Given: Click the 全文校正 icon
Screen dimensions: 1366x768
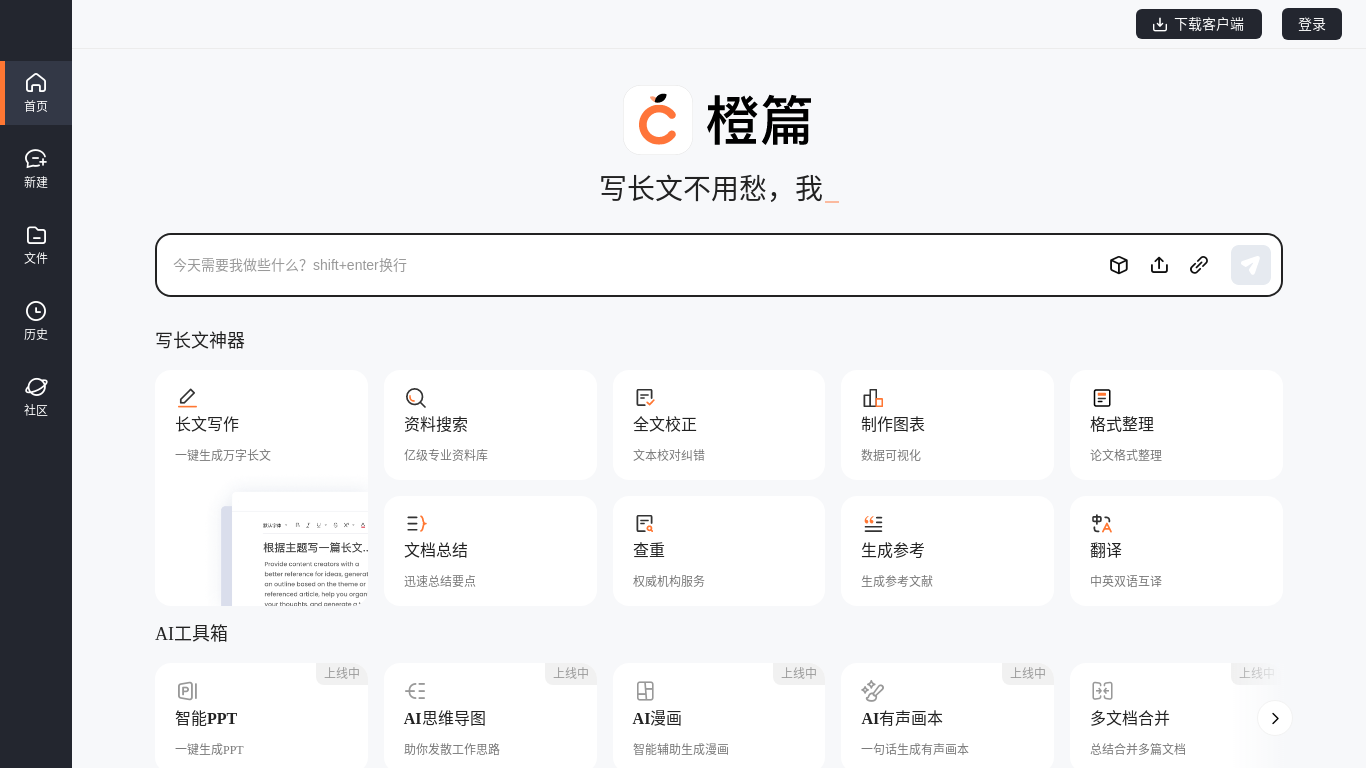Looking at the screenshot, I should point(645,398).
